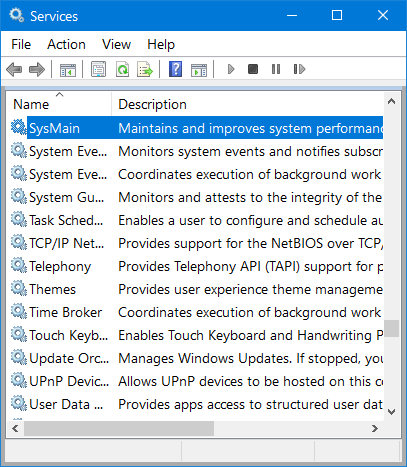
Task: Click the gear icon beside Touch Keyb...
Action: pyautogui.click(x=19, y=334)
